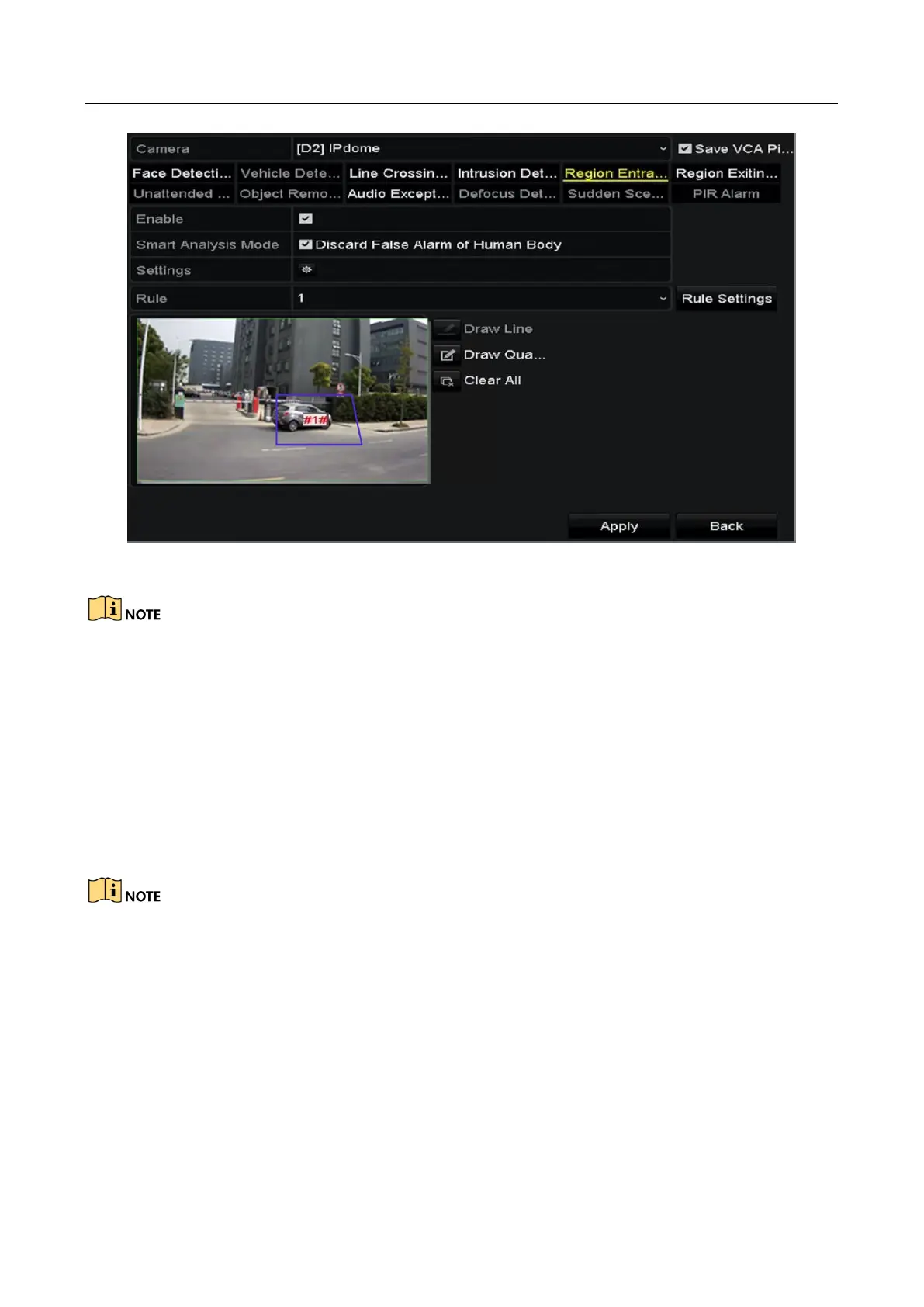The height and width of the screenshot is (1307, 924).
Task: Click the Camera field label
Action: click(x=163, y=149)
